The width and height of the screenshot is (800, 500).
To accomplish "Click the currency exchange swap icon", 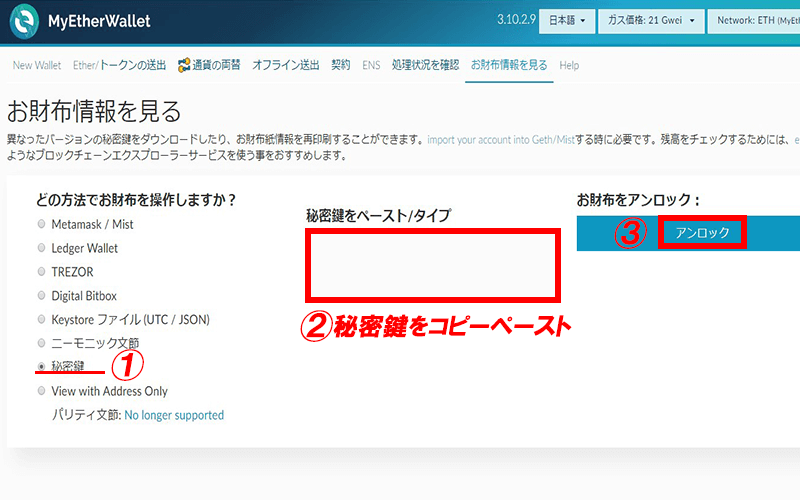I will click(x=184, y=65).
